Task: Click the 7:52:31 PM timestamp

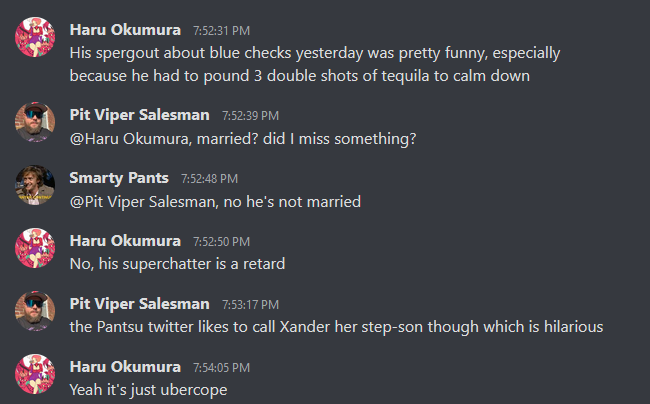Action: (x=221, y=30)
